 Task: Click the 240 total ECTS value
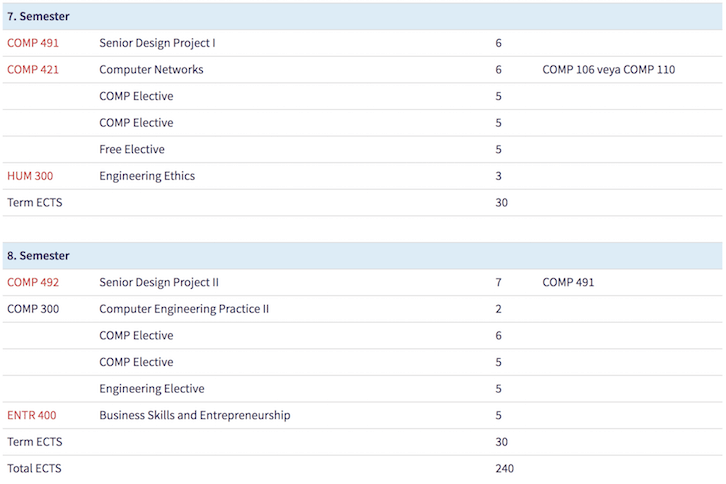pyautogui.click(x=504, y=468)
